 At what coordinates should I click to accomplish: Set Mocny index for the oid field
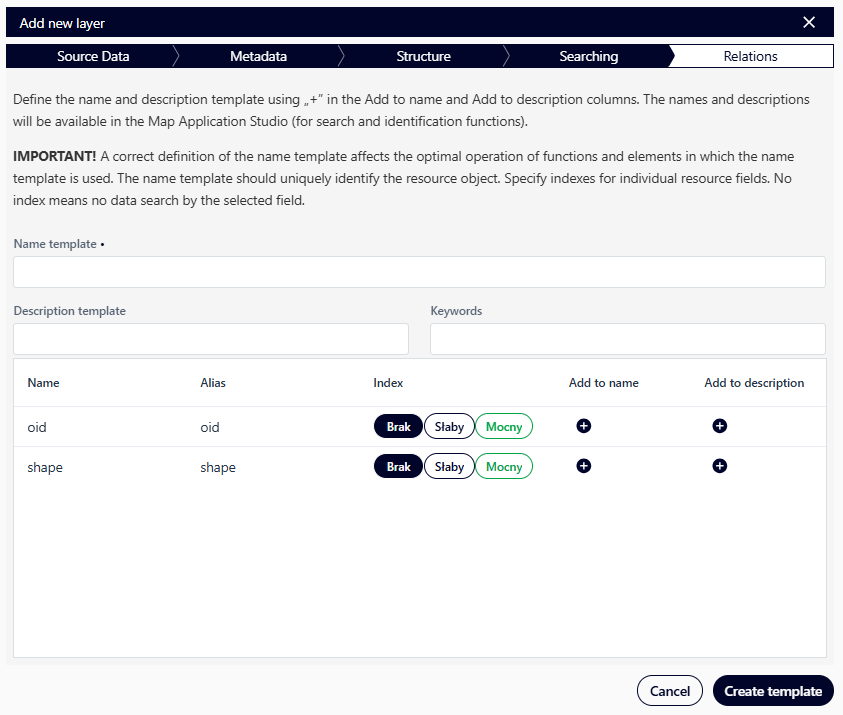503,426
